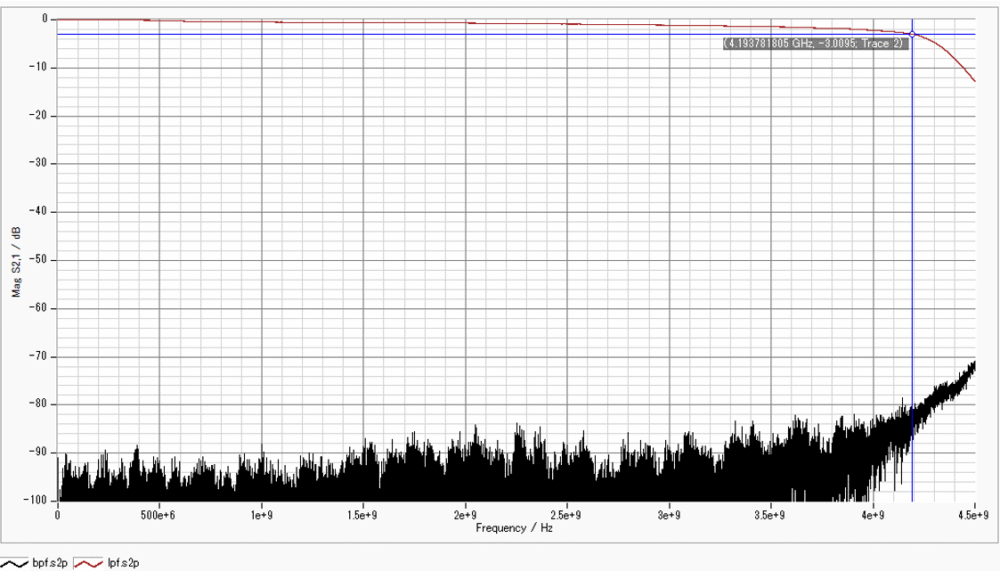Screen dimensions: 1000x571
Task: Click the 2e+9 x-axis tick label
Action: (x=466, y=515)
